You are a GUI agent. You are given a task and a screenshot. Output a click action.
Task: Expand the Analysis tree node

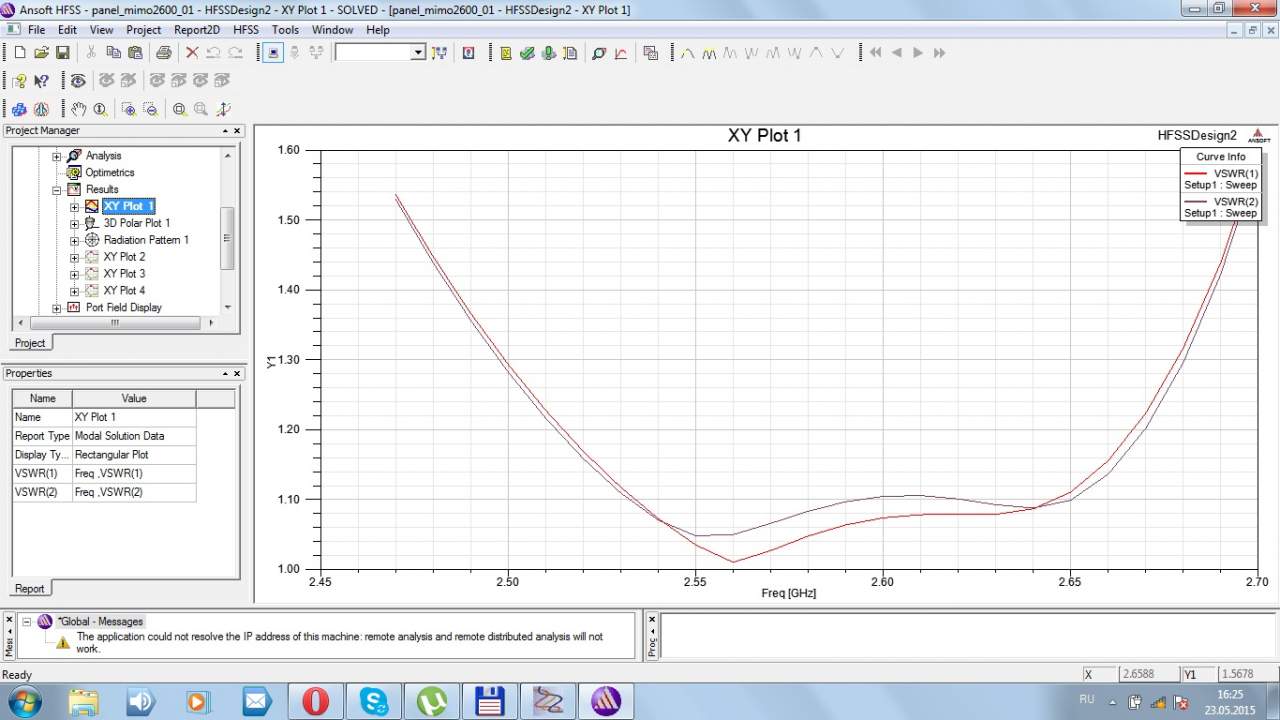click(57, 156)
